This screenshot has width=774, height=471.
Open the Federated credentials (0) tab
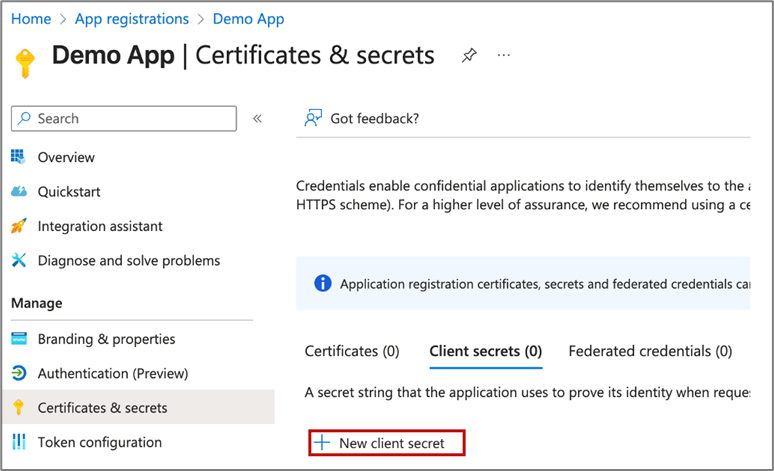(x=649, y=351)
